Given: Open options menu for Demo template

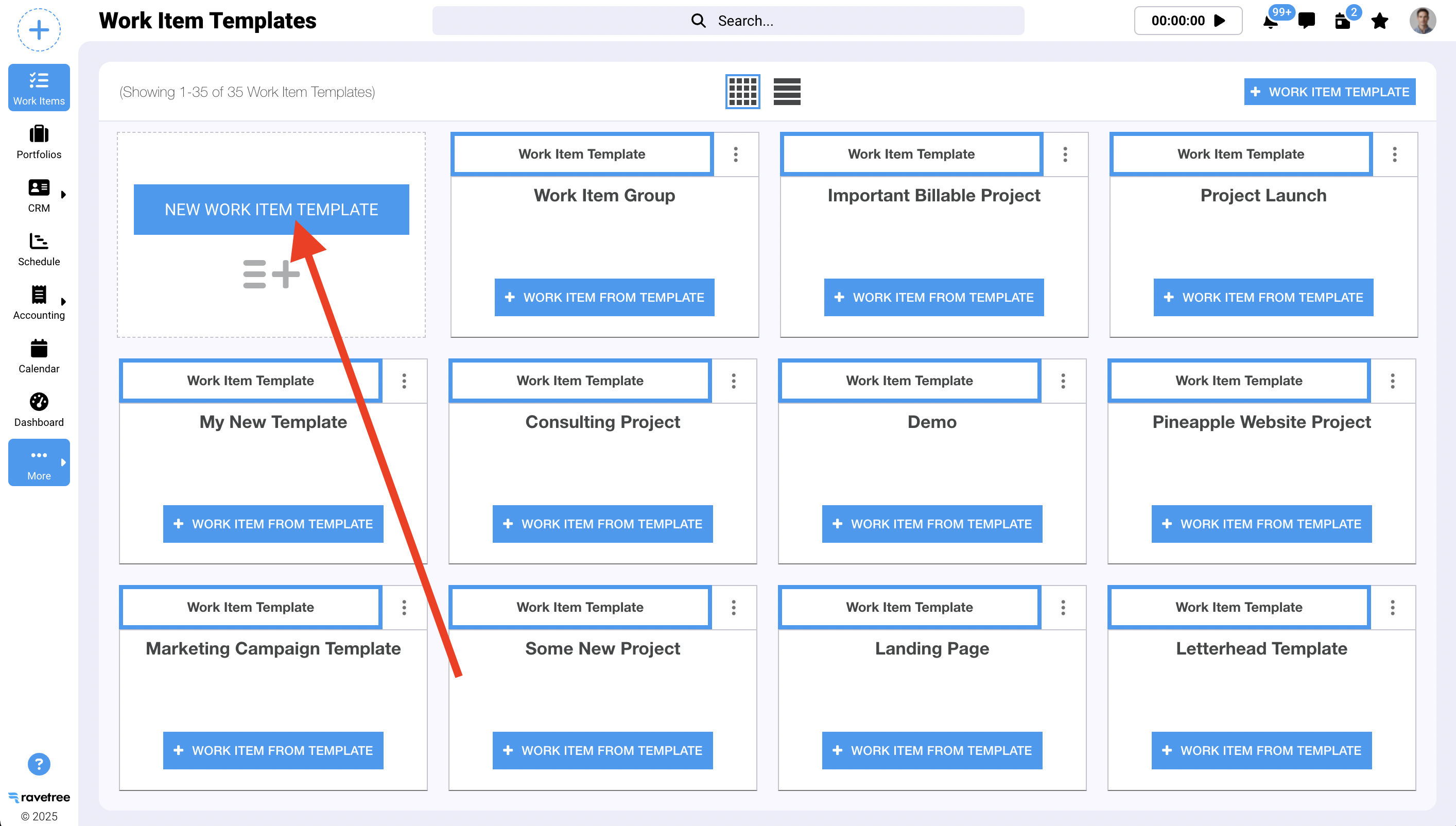Looking at the screenshot, I should click(x=1063, y=381).
